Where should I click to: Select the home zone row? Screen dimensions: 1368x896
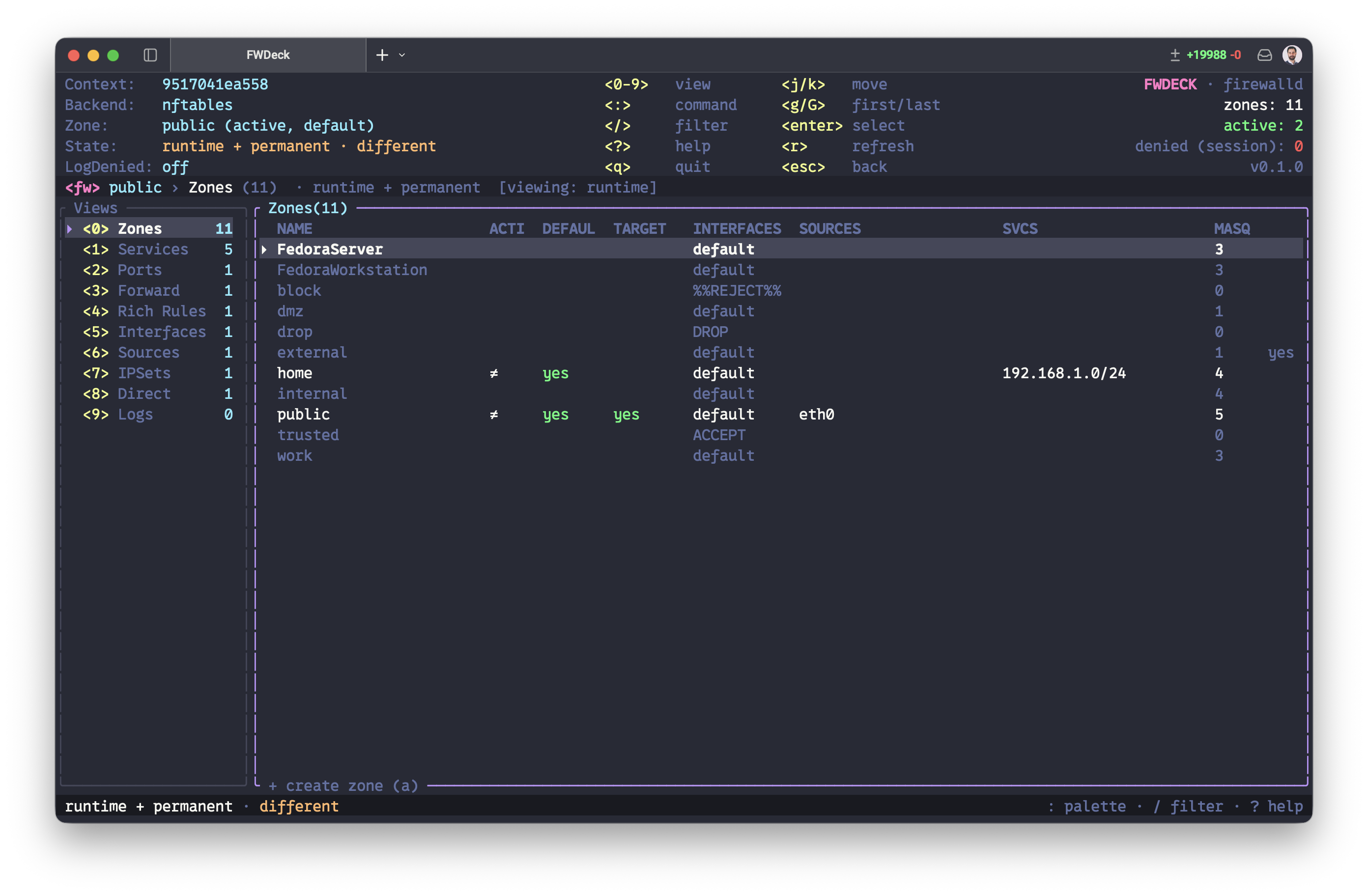(782, 373)
